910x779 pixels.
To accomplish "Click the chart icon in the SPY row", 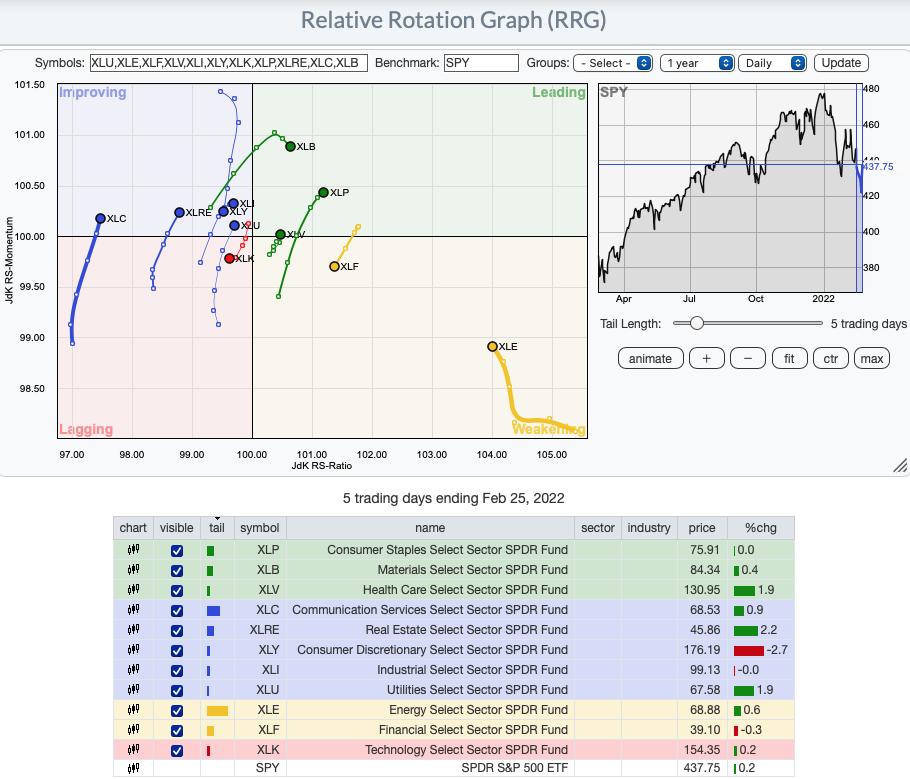I will tap(133, 769).
